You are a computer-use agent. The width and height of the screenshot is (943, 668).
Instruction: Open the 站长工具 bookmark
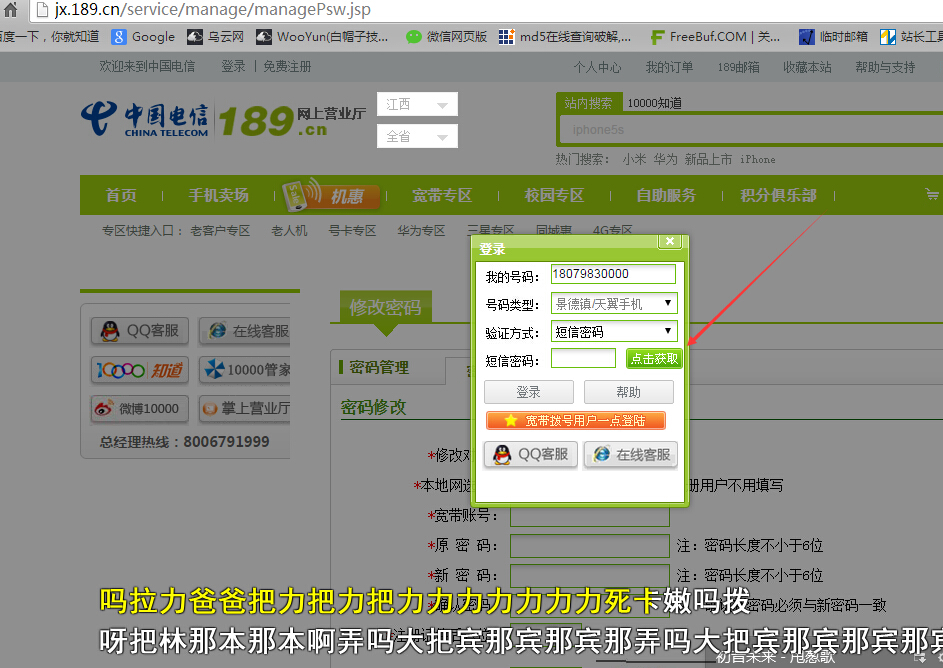pos(911,37)
